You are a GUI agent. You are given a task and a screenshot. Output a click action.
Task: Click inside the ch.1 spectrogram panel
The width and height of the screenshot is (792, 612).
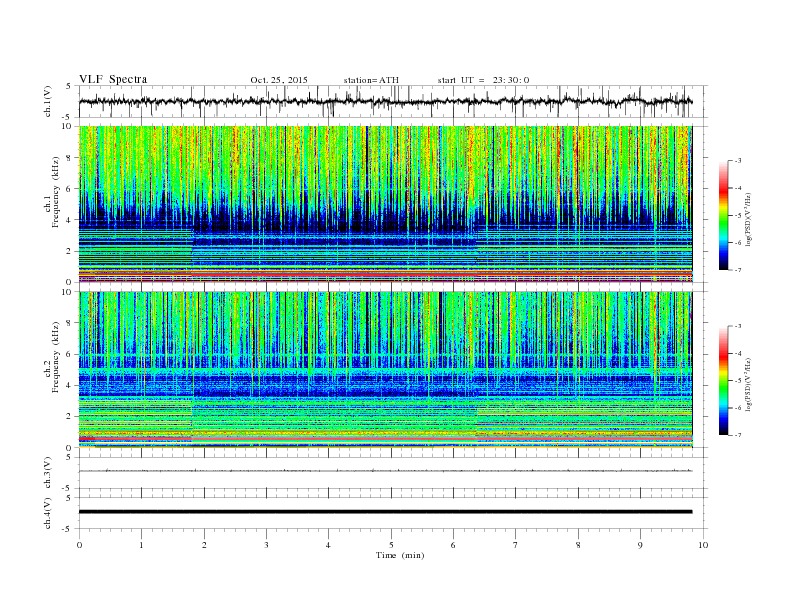(x=385, y=204)
